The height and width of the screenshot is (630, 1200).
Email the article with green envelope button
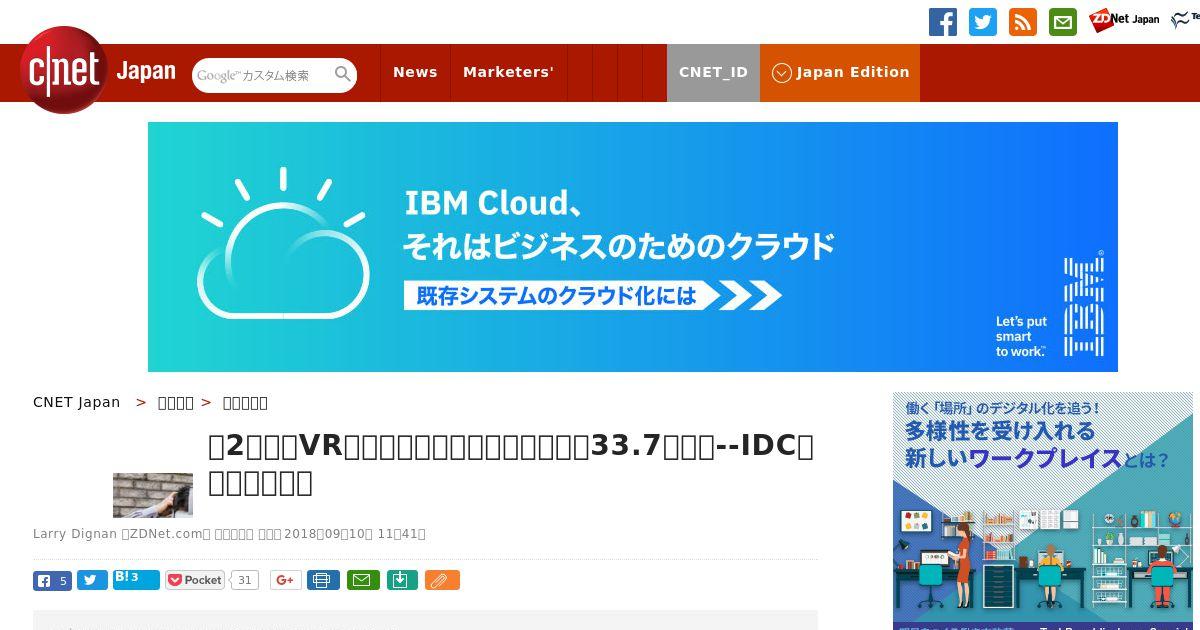(363, 580)
